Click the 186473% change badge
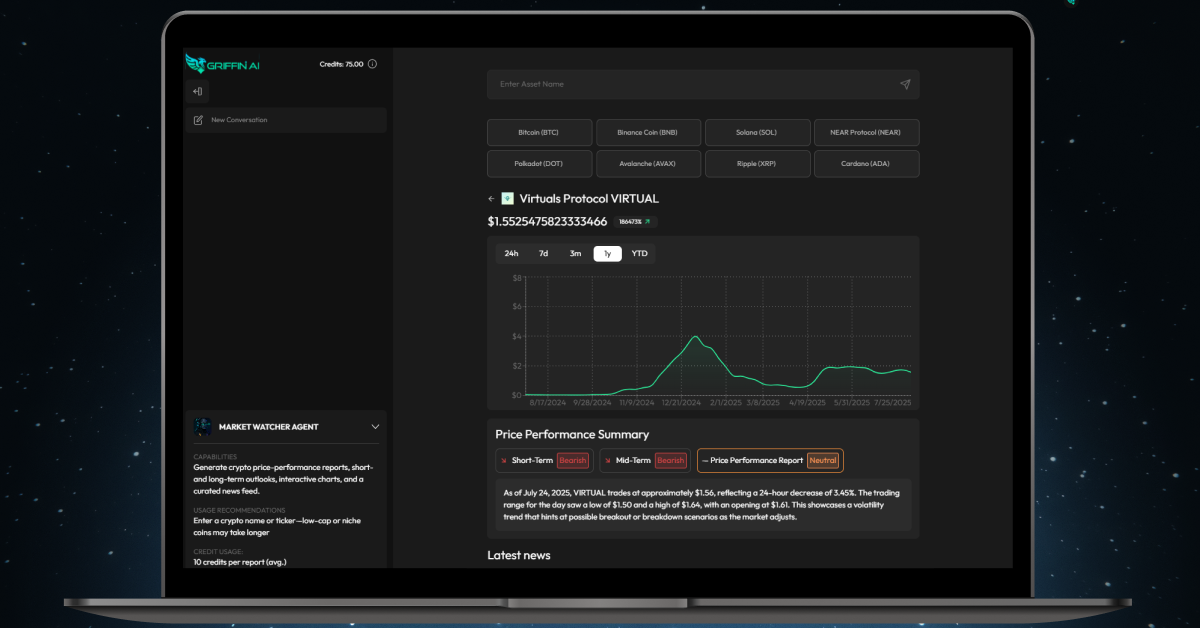 tap(635, 221)
